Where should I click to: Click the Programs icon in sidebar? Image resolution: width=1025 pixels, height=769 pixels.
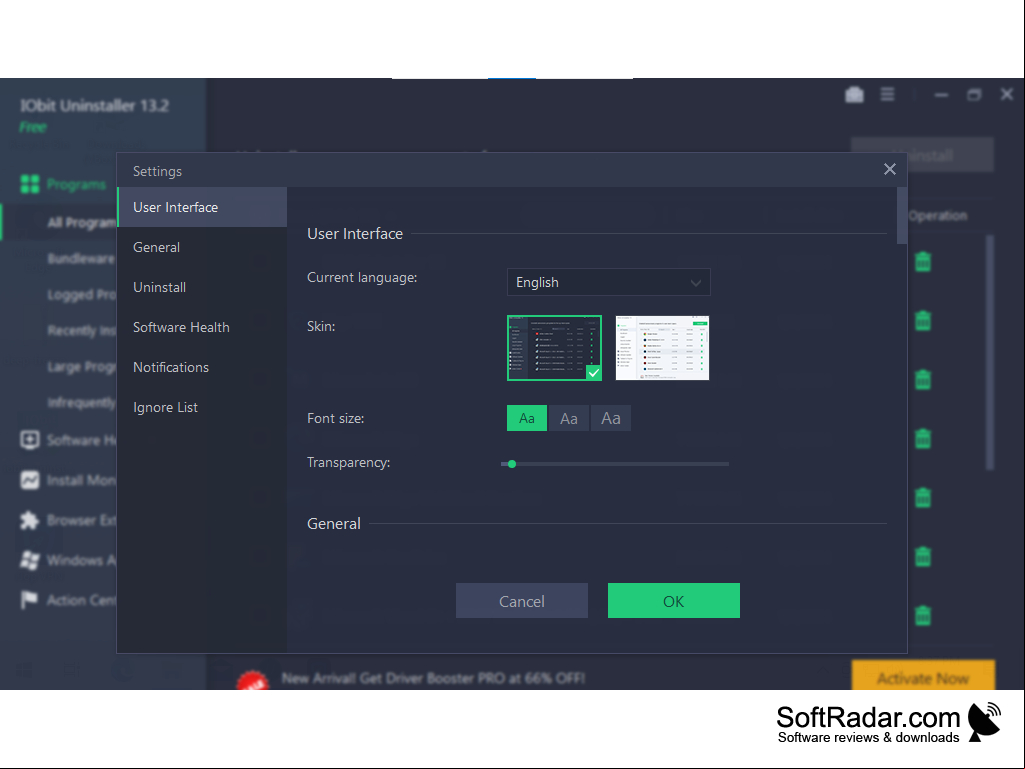tap(30, 184)
